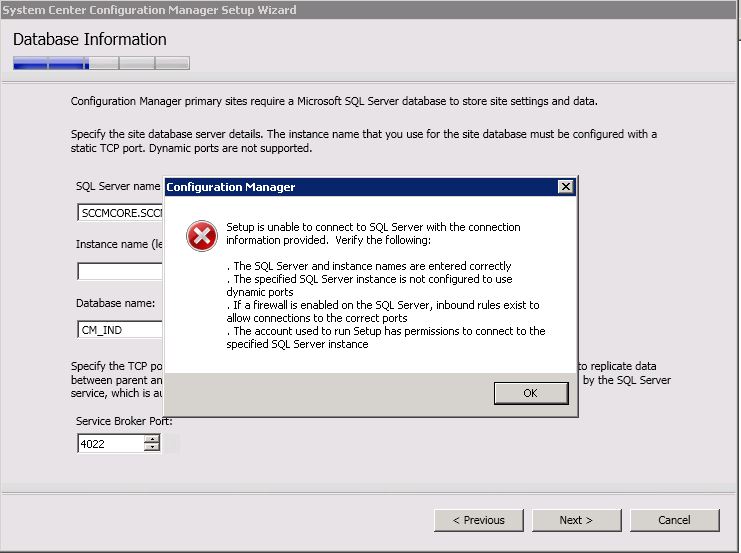Proceed with the Next button

[x=577, y=520]
